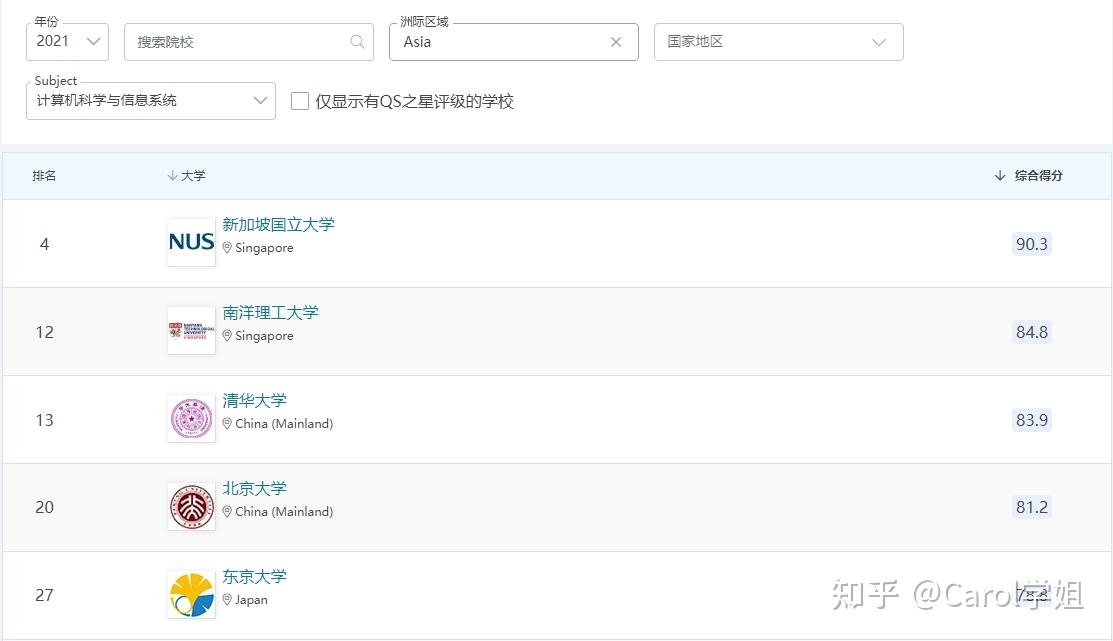Viewport: 1113px width, 641px height.
Task: Open the 新加坡国立大学 link
Action: [x=278, y=224]
